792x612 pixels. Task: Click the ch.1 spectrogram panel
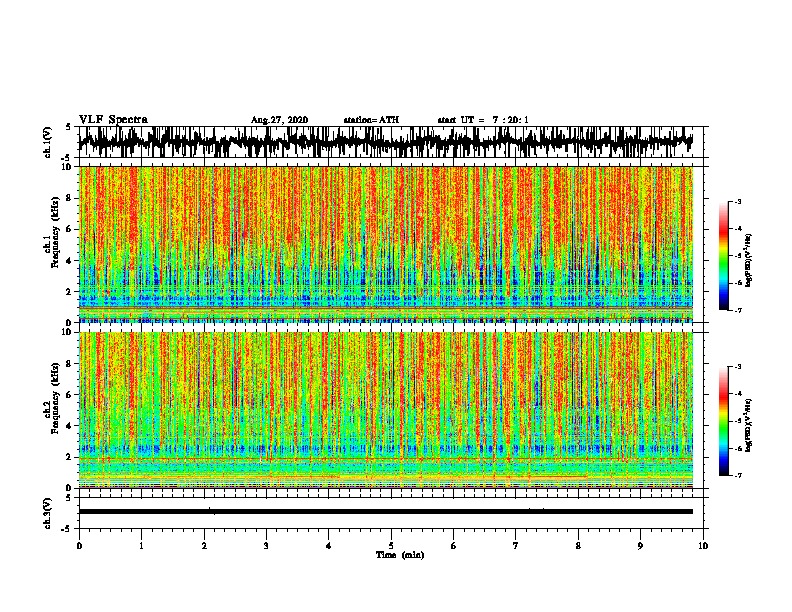[386, 244]
